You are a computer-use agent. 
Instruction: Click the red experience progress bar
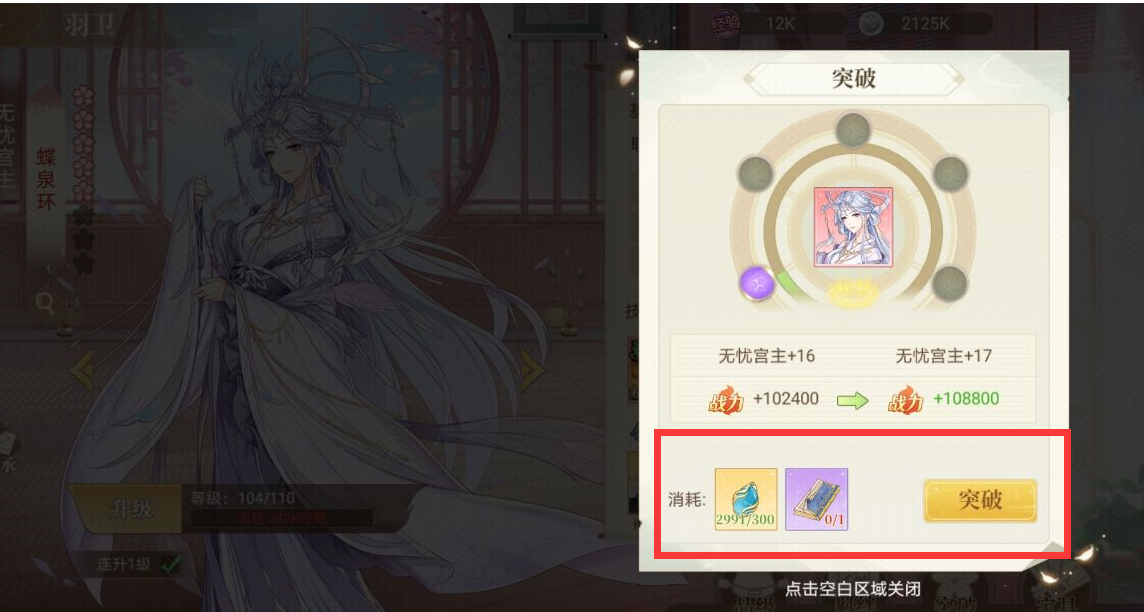click(282, 519)
